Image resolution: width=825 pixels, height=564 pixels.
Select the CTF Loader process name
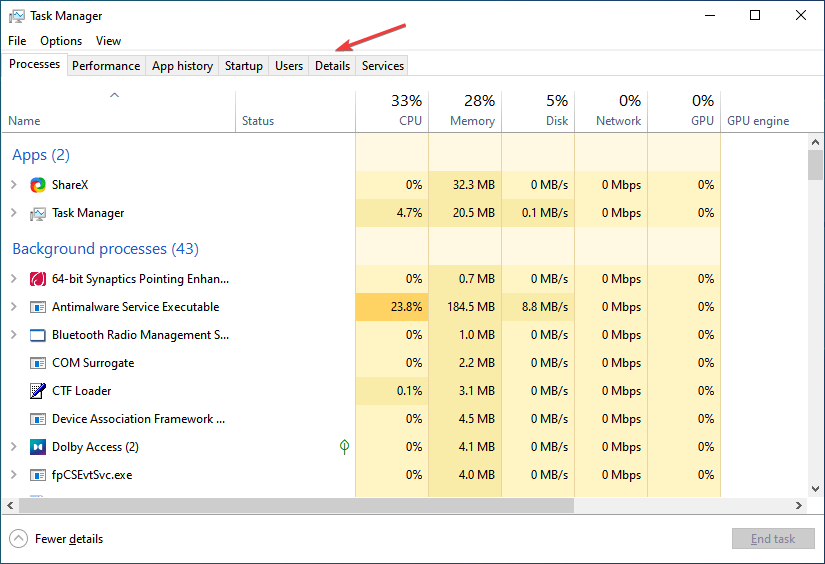click(x=82, y=391)
